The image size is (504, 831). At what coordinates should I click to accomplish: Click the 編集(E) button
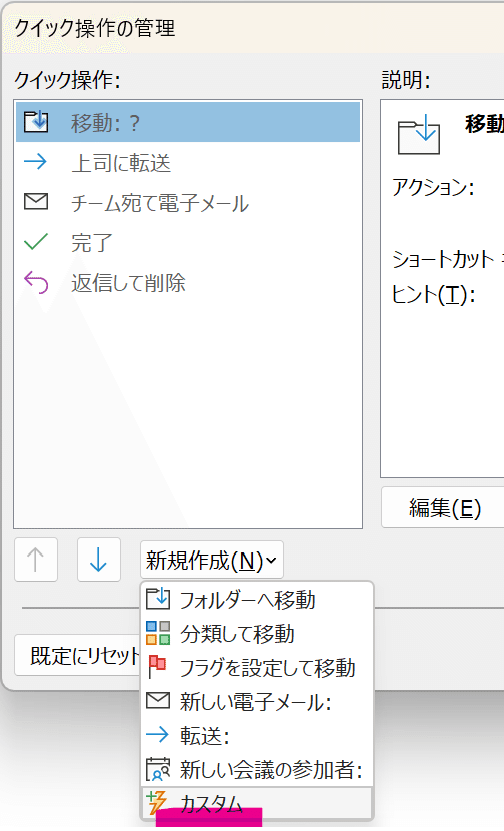pos(444,508)
